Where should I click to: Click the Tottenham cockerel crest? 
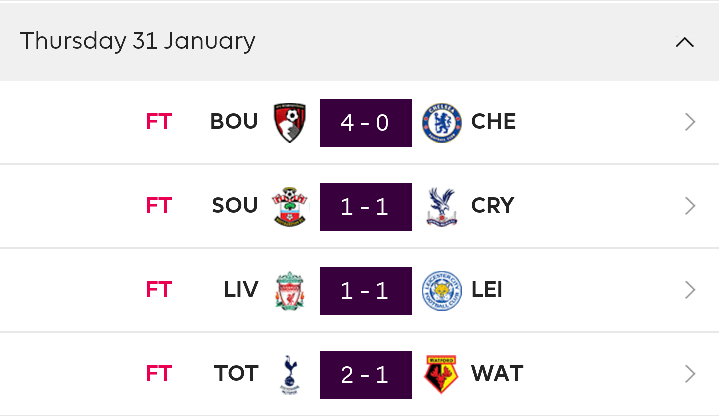coord(290,375)
